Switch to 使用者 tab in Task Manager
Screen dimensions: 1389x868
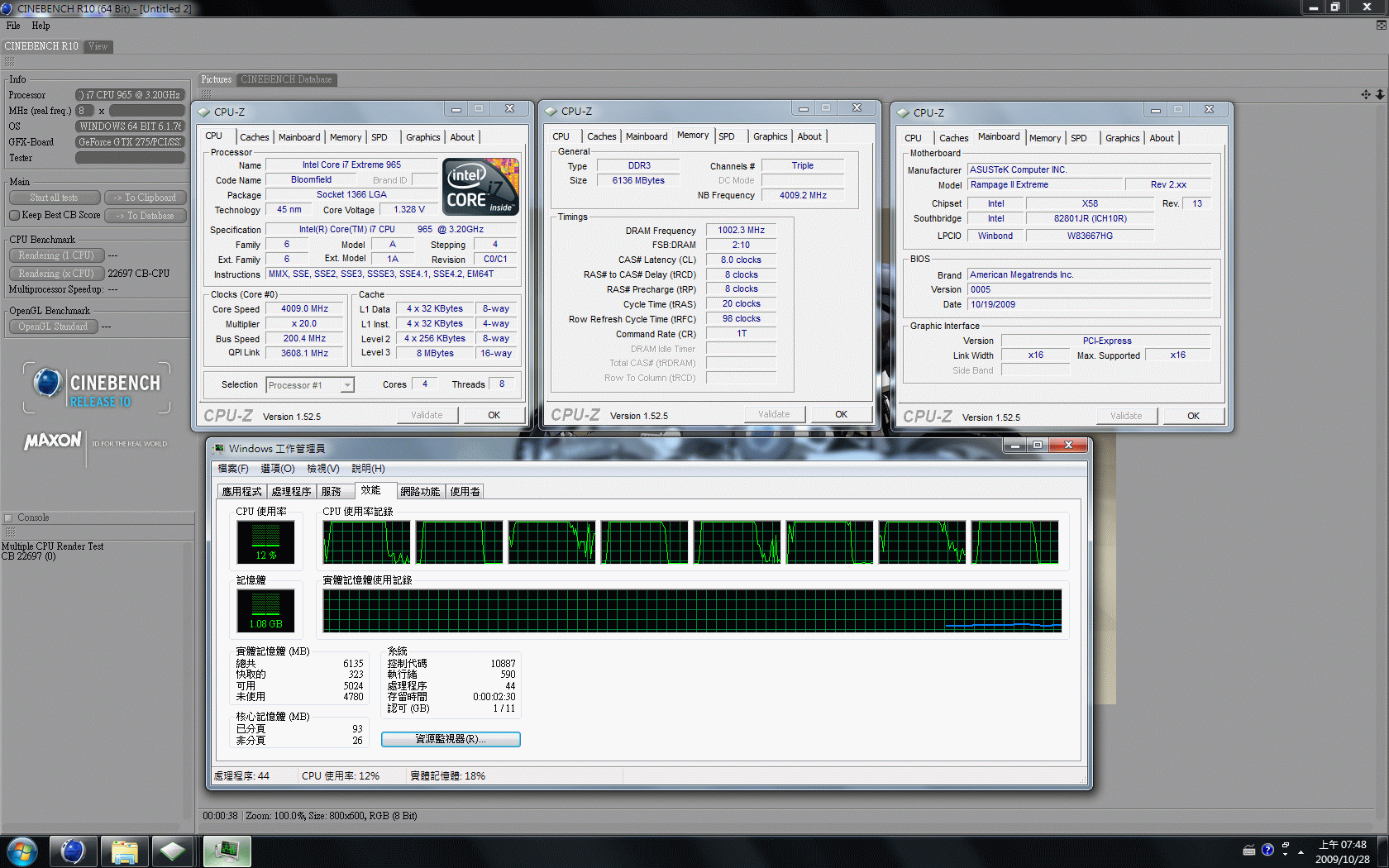pyautogui.click(x=465, y=491)
